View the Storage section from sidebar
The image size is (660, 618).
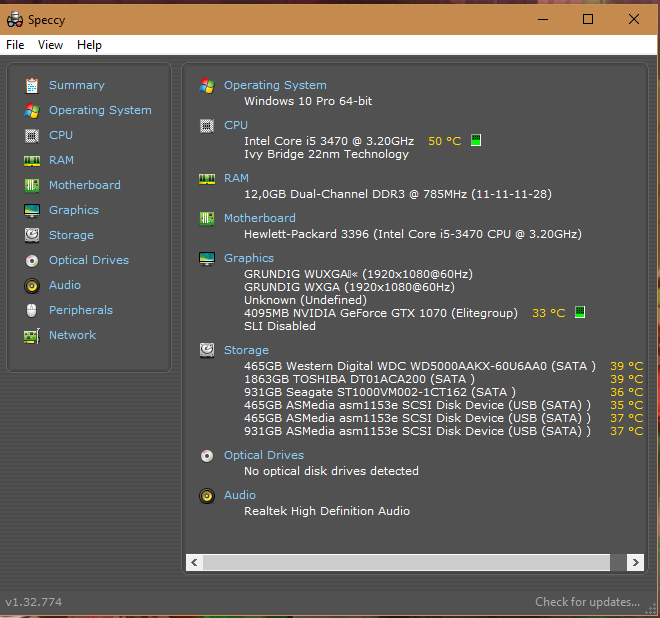tap(71, 235)
